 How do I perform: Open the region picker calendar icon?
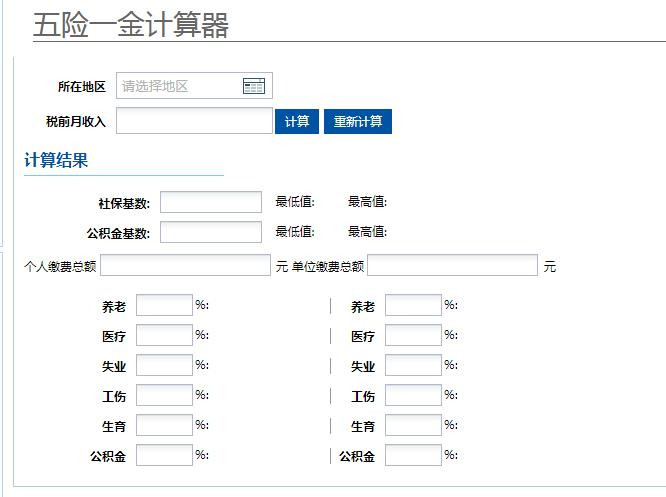[254, 86]
